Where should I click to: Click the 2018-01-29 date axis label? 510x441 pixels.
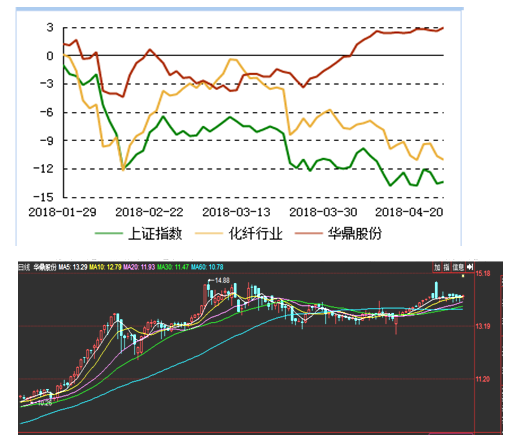(x=62, y=212)
